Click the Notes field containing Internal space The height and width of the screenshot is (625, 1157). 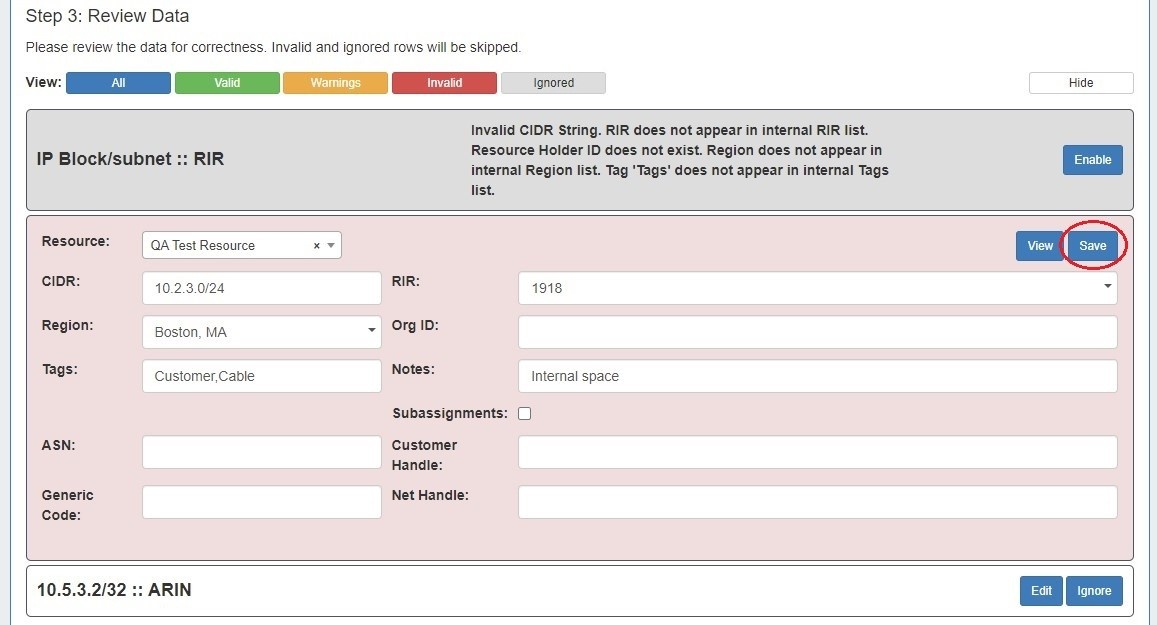pyautogui.click(x=816, y=376)
